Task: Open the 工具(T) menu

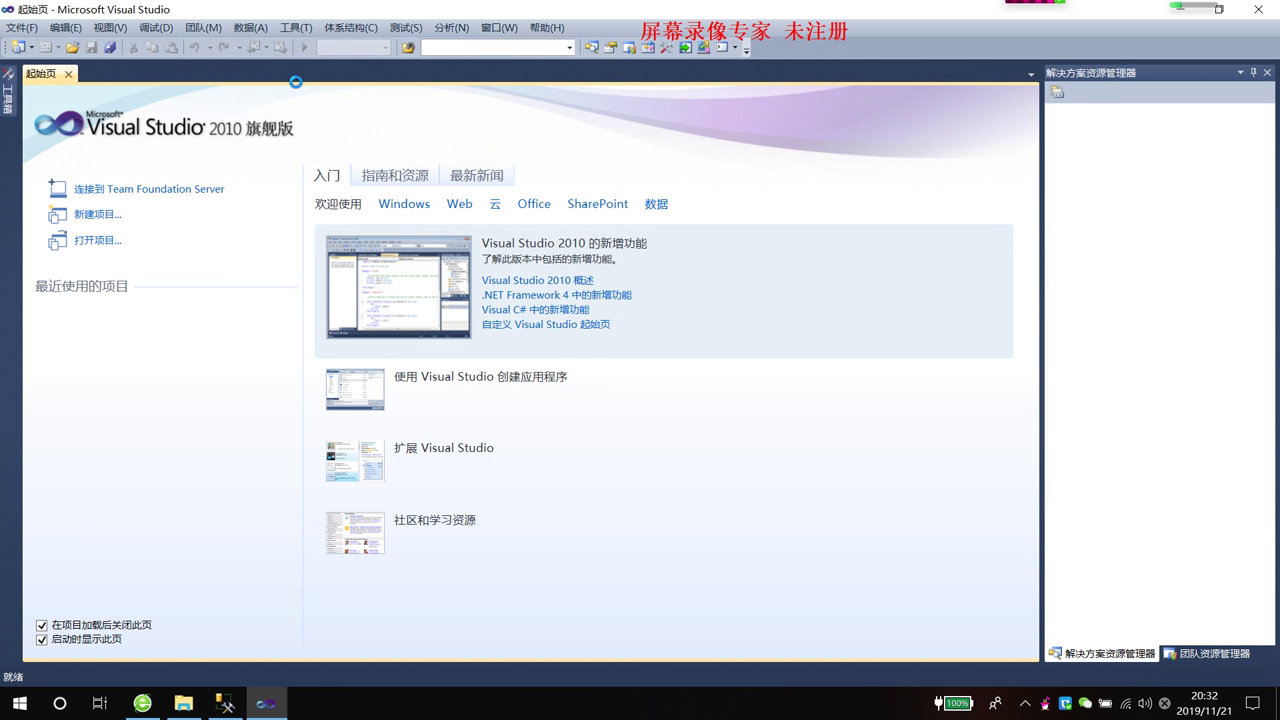Action: 296,28
